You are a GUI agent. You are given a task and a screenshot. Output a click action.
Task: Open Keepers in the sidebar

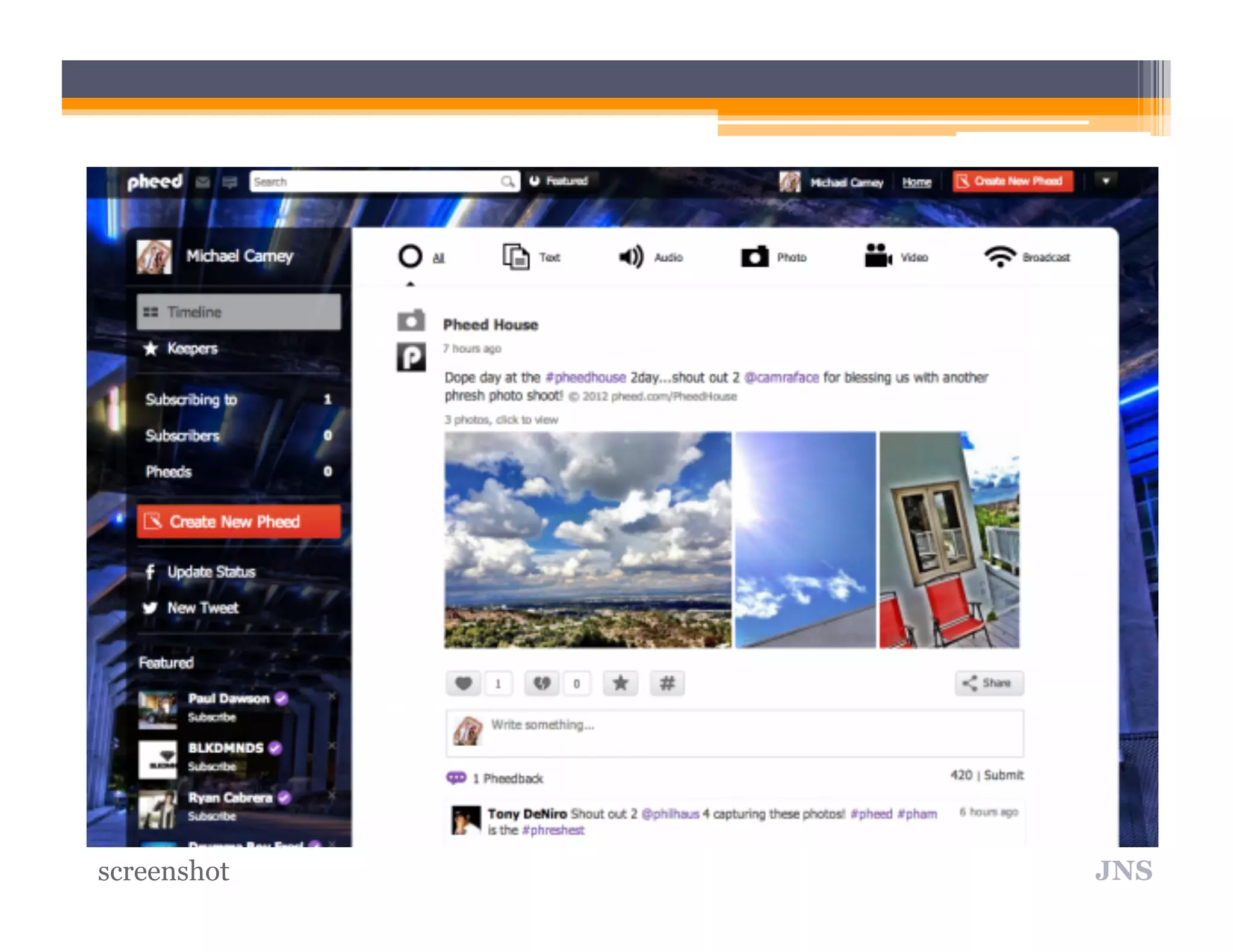coord(181,348)
